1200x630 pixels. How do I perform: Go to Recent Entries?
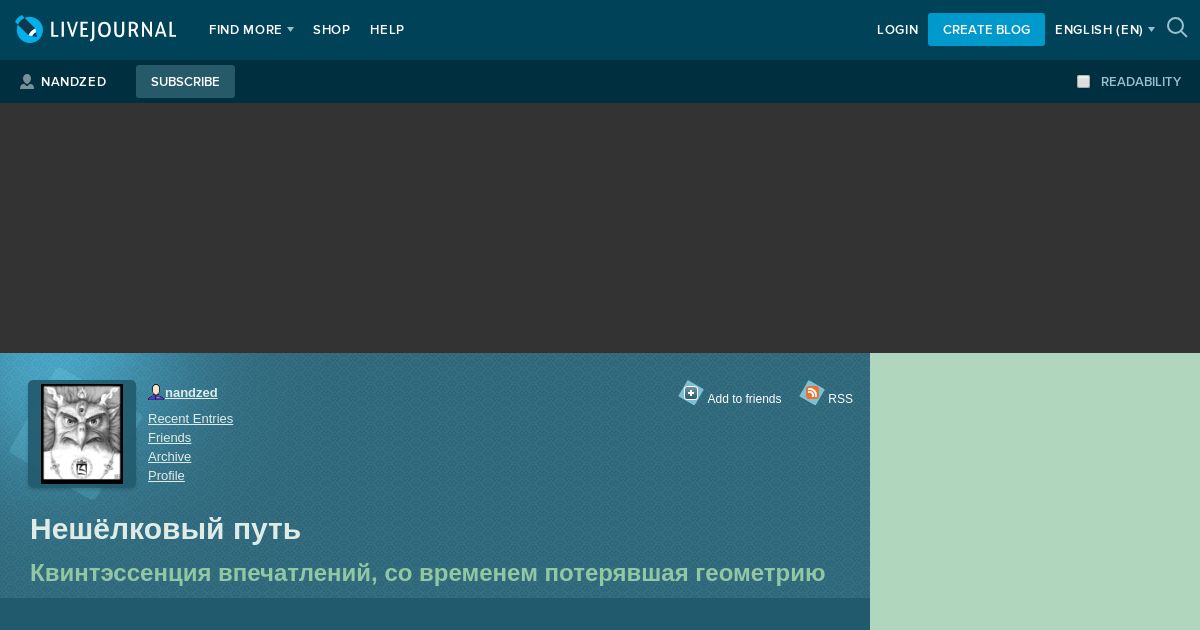[x=190, y=419]
